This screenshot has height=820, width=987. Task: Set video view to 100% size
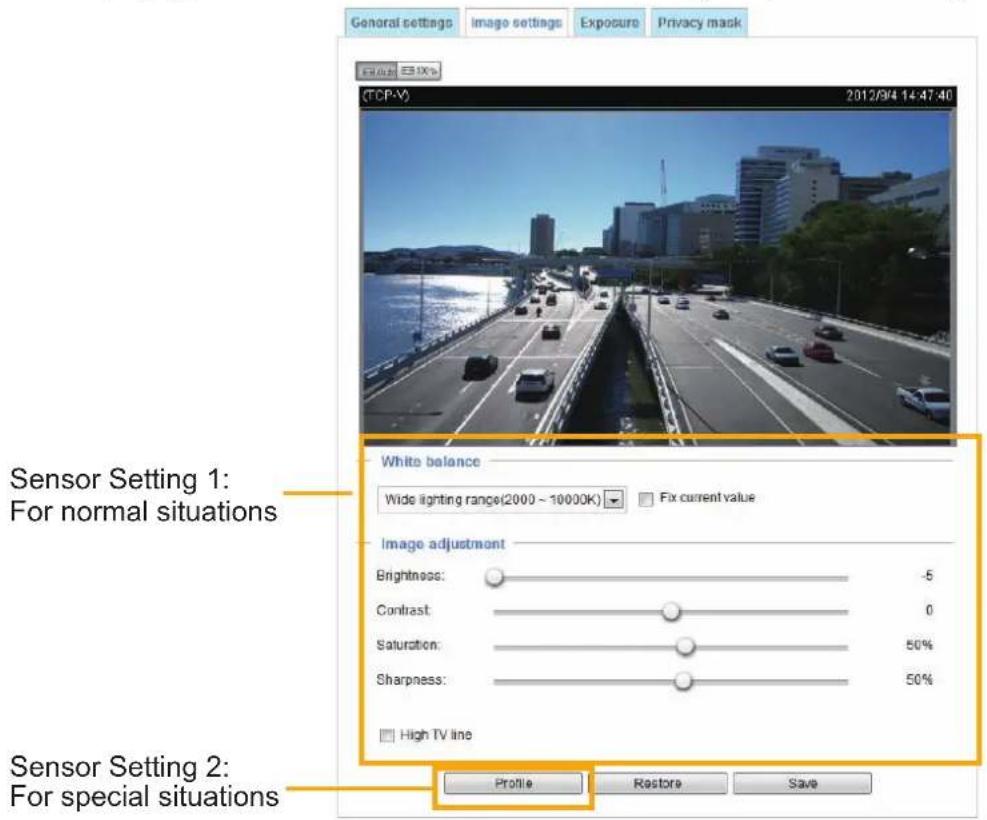coord(419,71)
